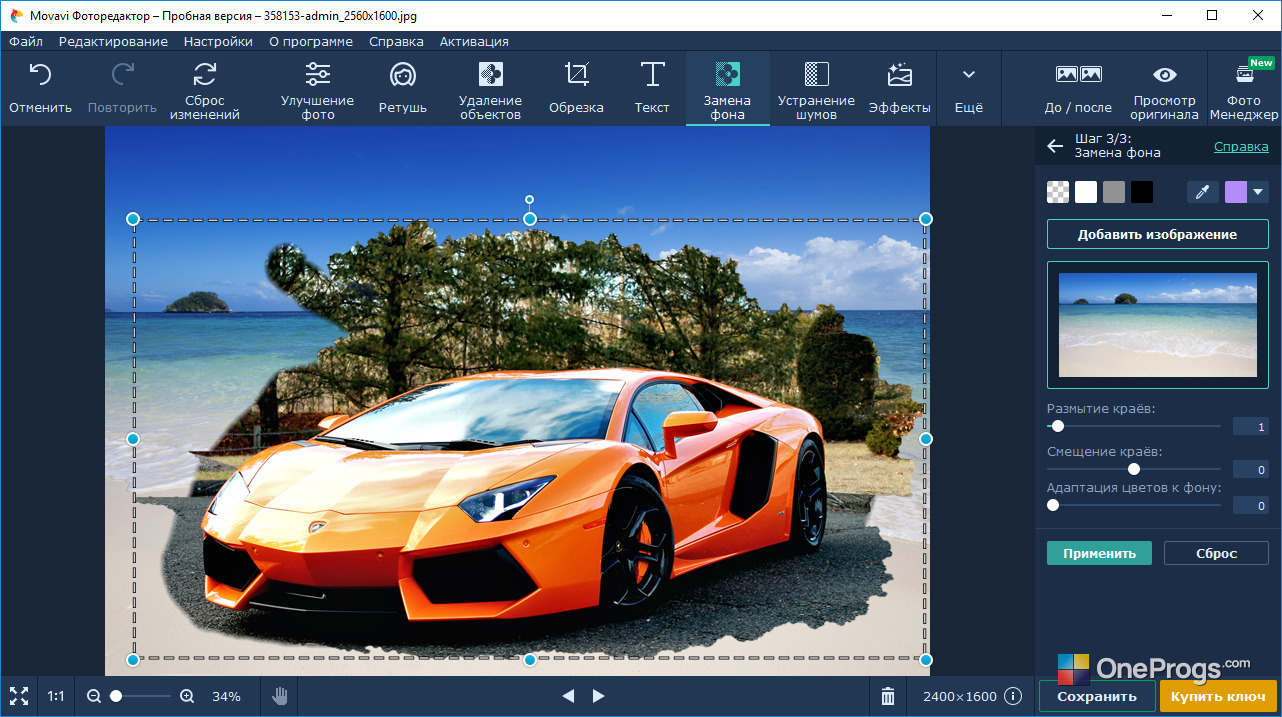
Task: Click the Сохранить button
Action: coord(1097,696)
